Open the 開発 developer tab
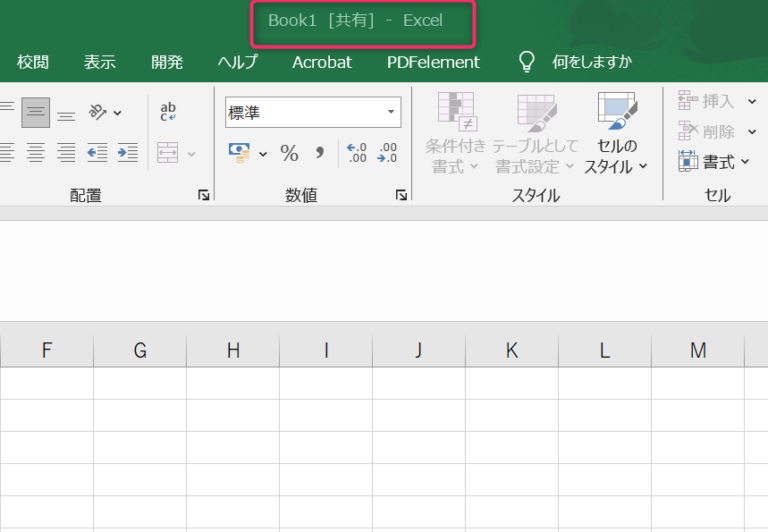 [x=167, y=62]
